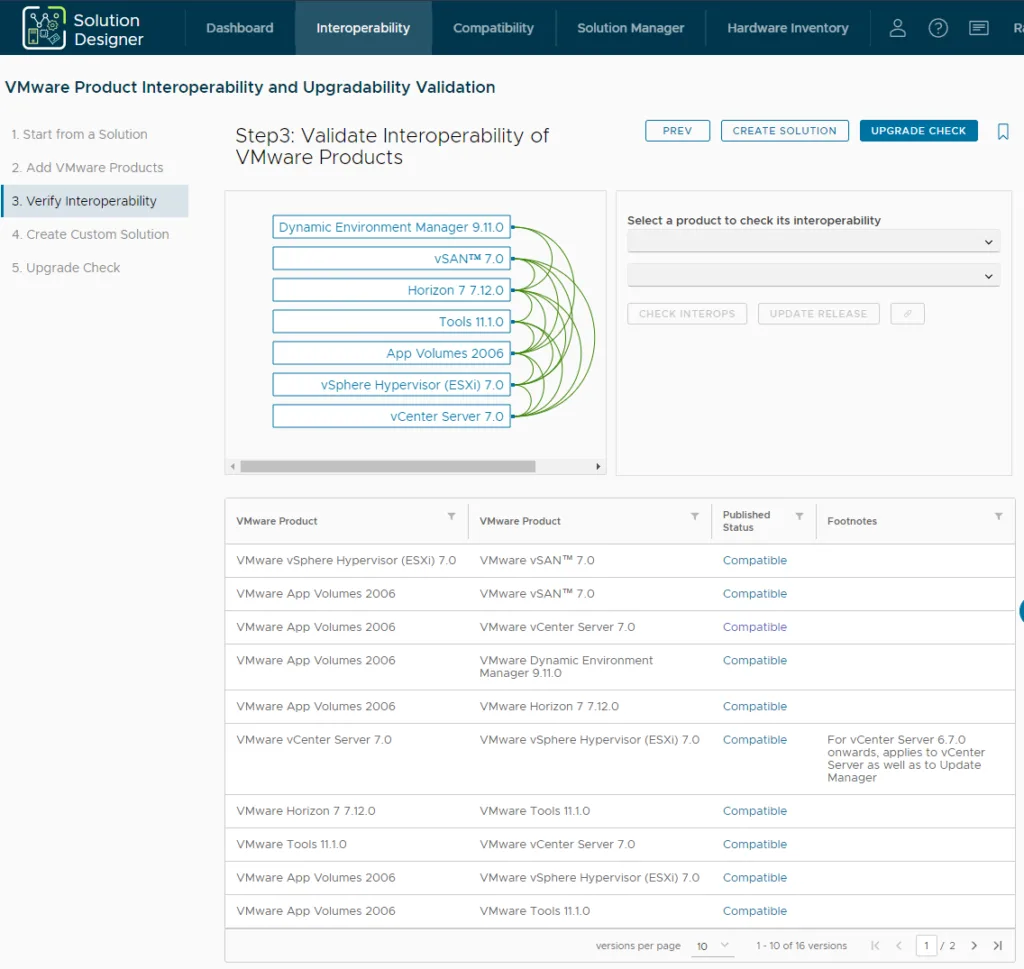
Task: Select the vSAN 7.0 node in diagram
Action: tap(391, 259)
